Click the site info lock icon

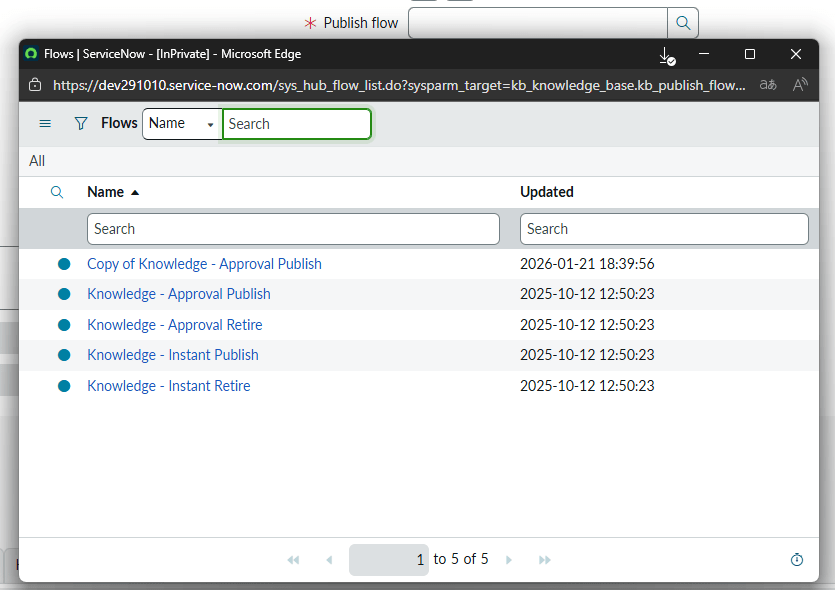point(35,85)
